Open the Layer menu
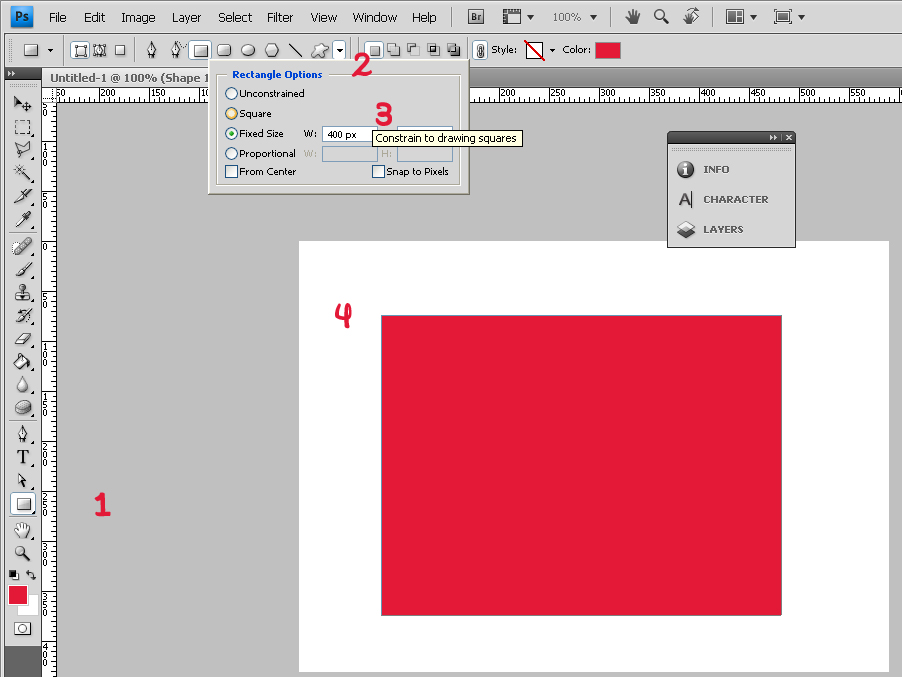This screenshot has height=677, width=902. [186, 17]
